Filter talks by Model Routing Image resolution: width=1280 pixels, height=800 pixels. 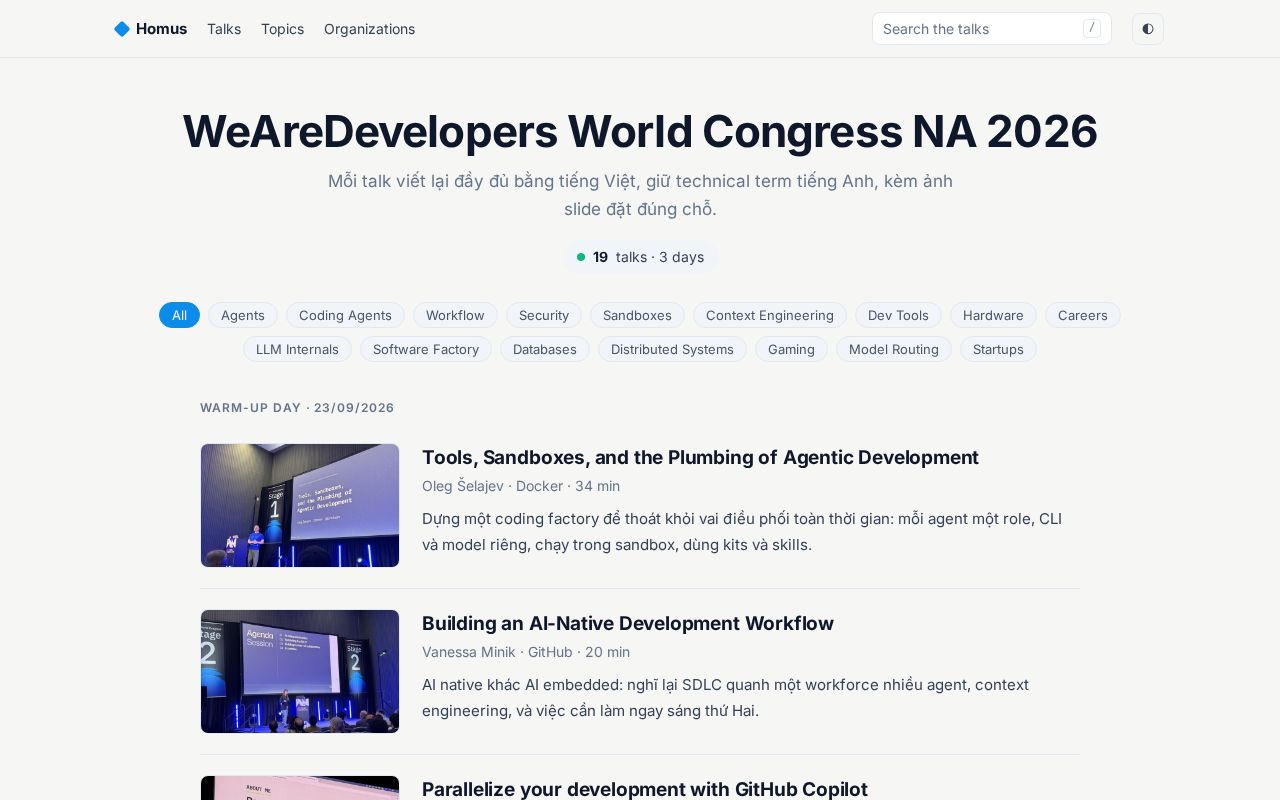(x=894, y=349)
